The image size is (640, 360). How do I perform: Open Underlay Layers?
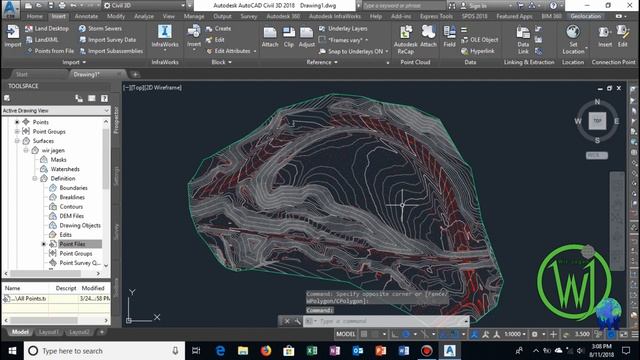click(343, 29)
